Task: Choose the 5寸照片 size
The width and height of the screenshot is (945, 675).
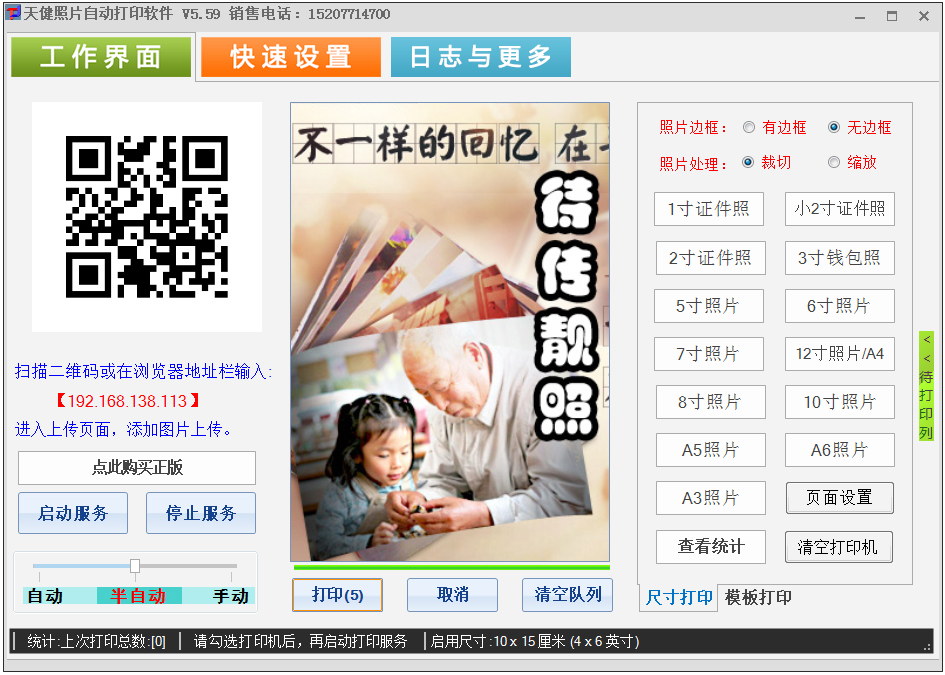Action: pyautogui.click(x=709, y=306)
